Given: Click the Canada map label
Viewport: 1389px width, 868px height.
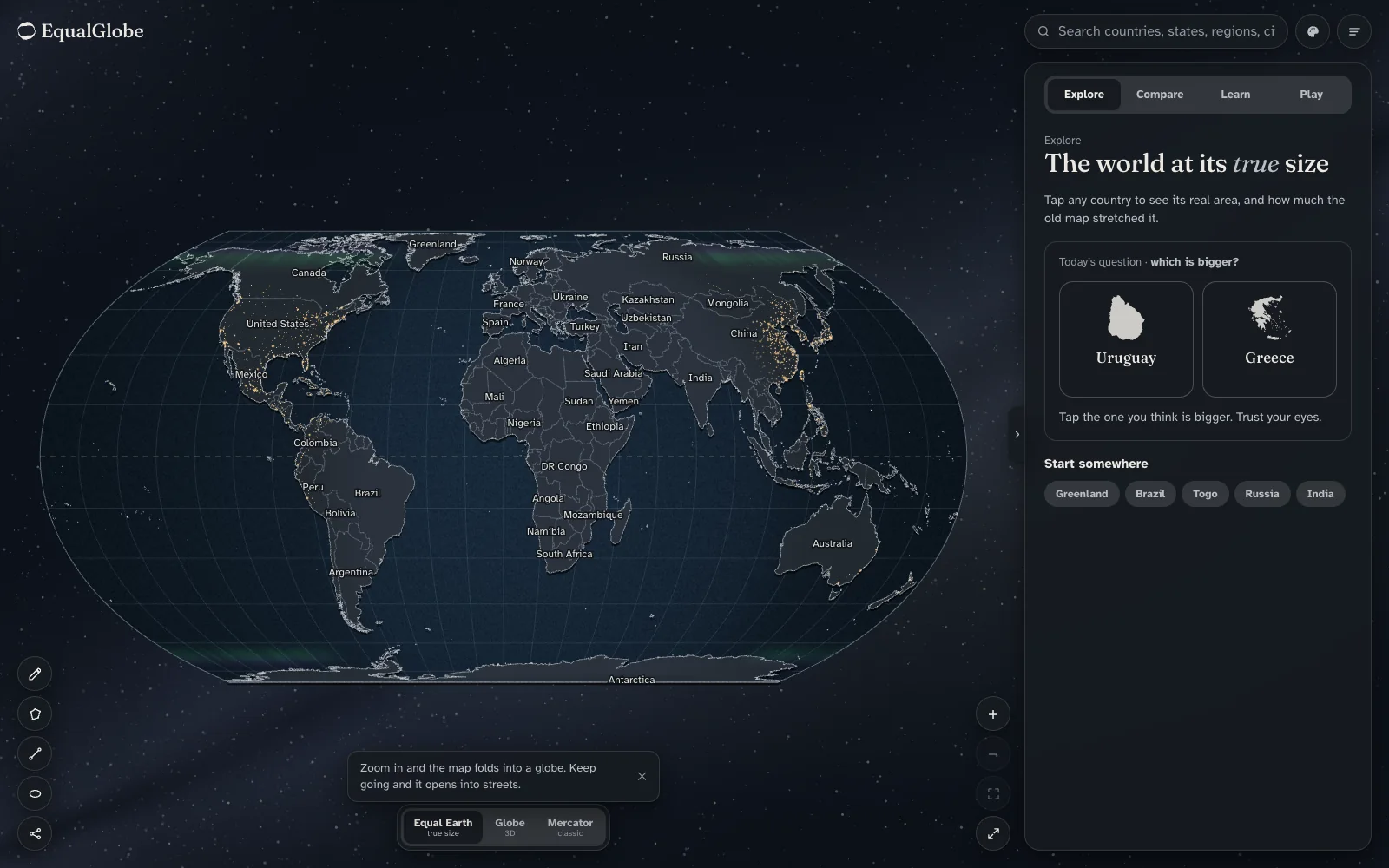Looking at the screenshot, I should point(309,273).
